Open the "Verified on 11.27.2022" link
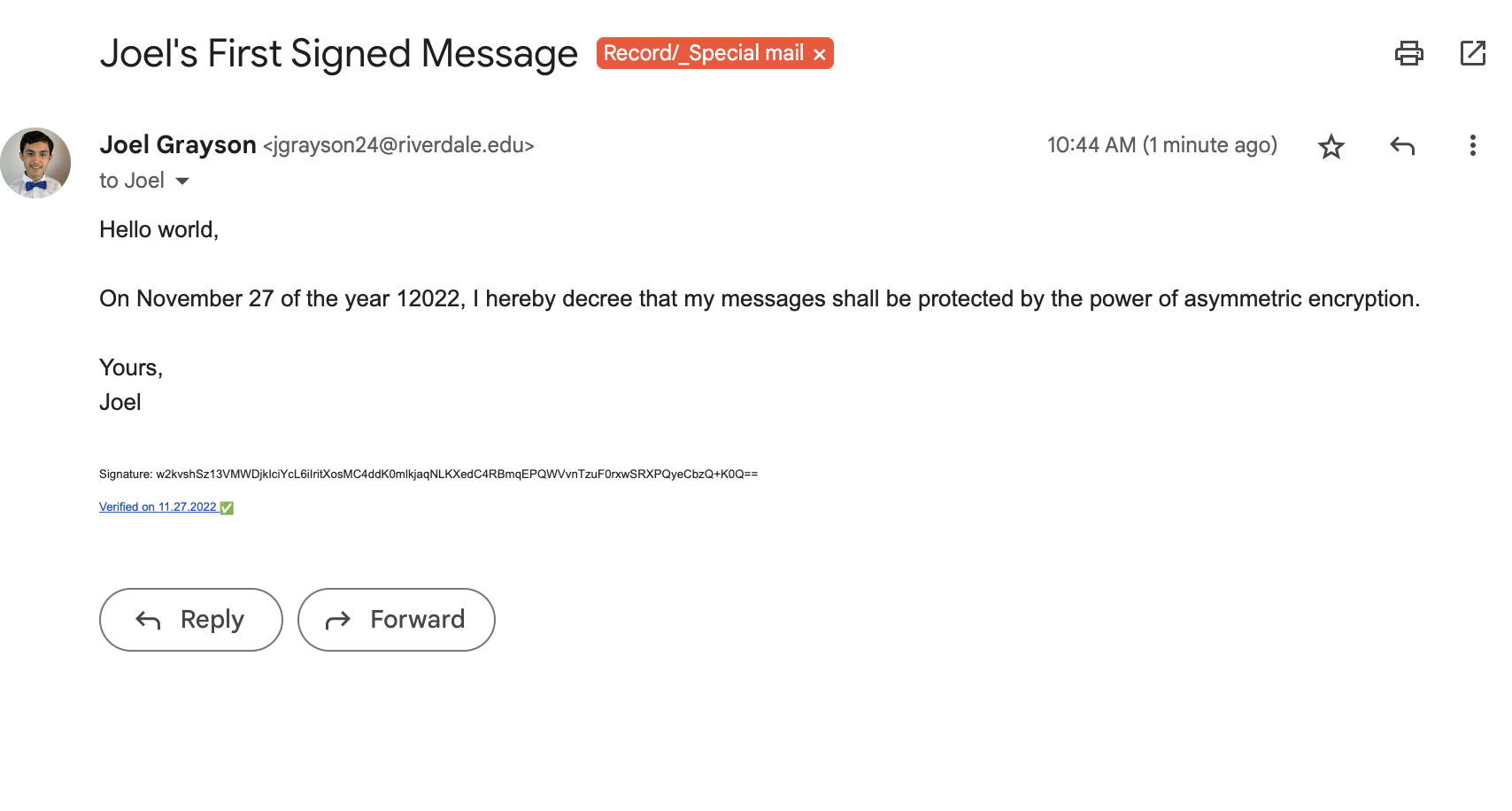Viewport: 1512px width, 811px height. point(158,507)
